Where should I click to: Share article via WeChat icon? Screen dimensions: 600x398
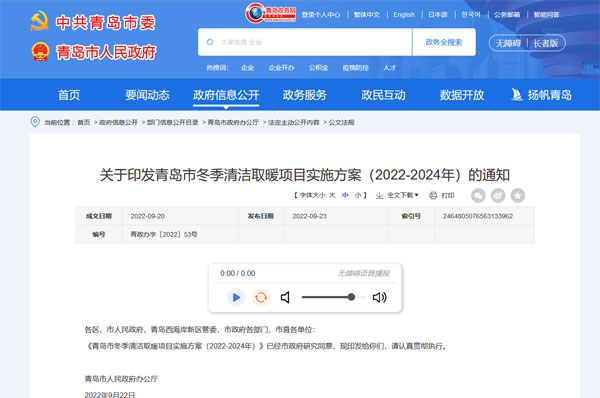(478, 196)
